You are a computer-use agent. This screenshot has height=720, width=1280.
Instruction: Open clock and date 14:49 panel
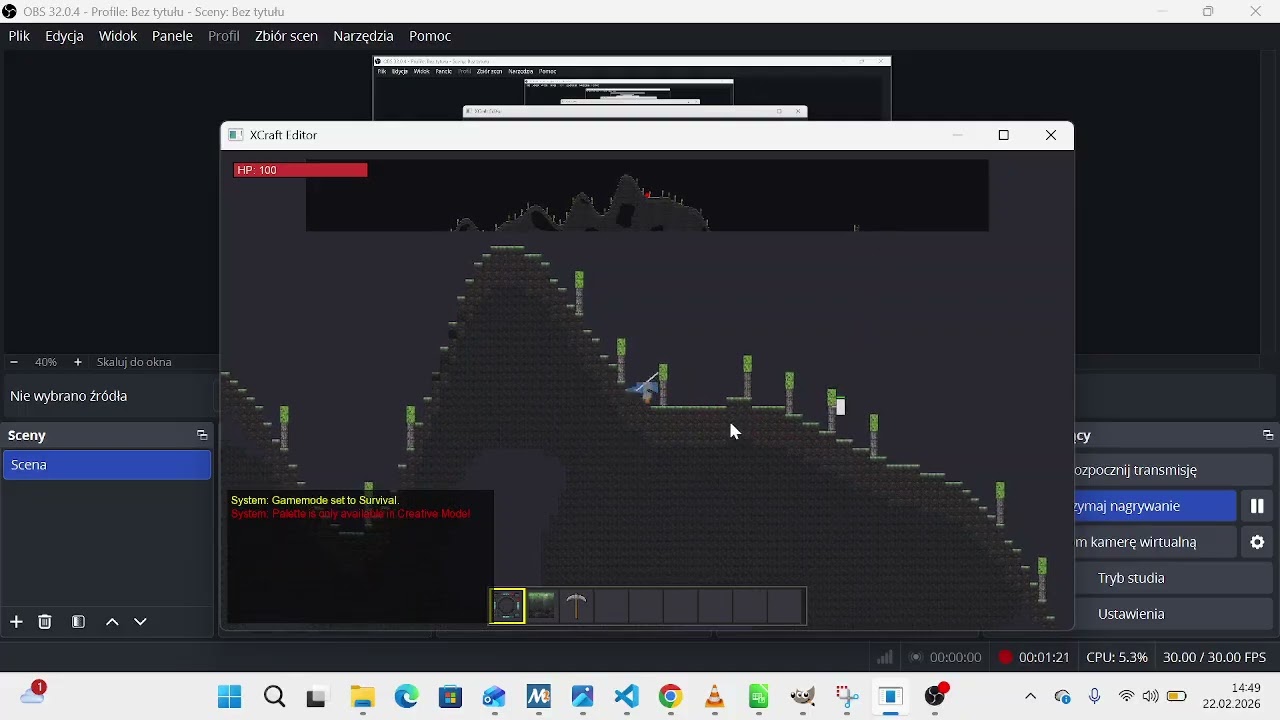click(x=1232, y=696)
